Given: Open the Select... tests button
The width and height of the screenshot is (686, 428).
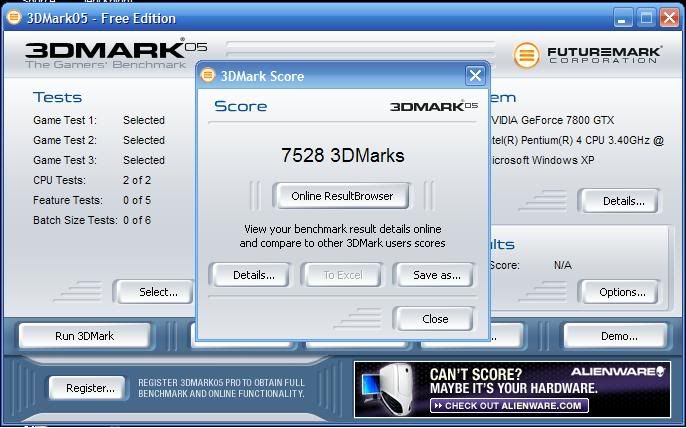Looking at the screenshot, I should [154, 292].
